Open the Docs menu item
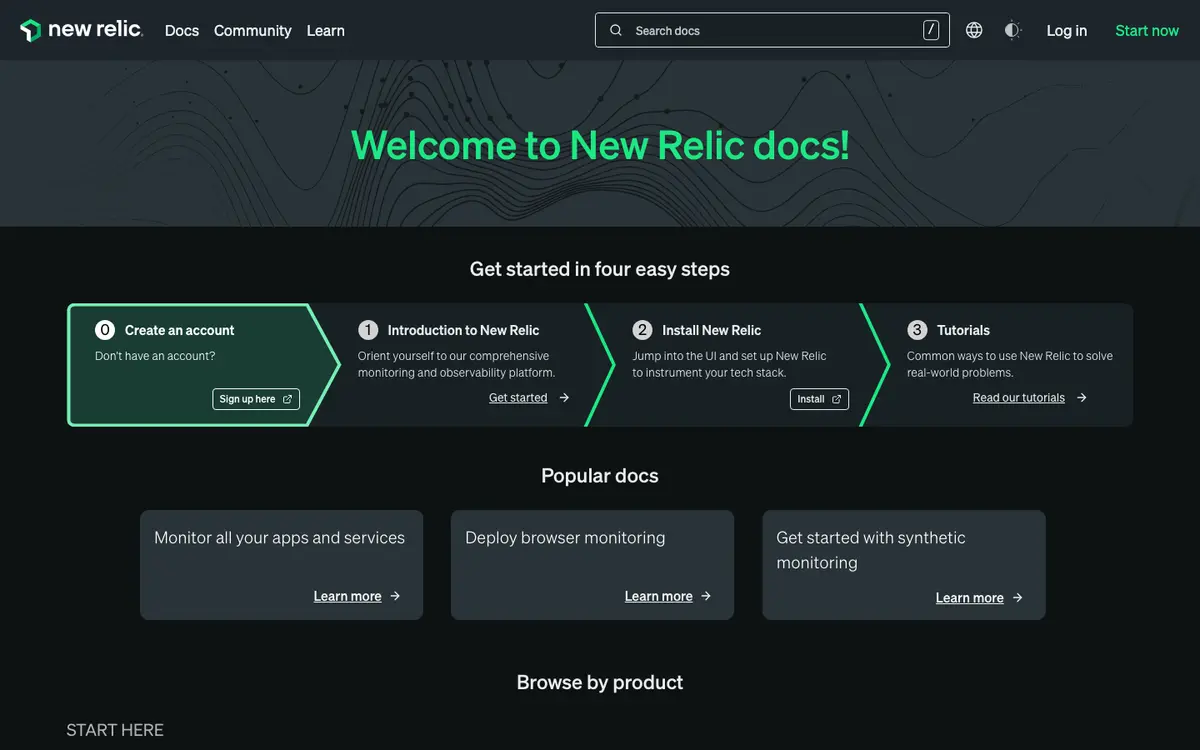Viewport: 1200px width, 750px height. (x=182, y=31)
